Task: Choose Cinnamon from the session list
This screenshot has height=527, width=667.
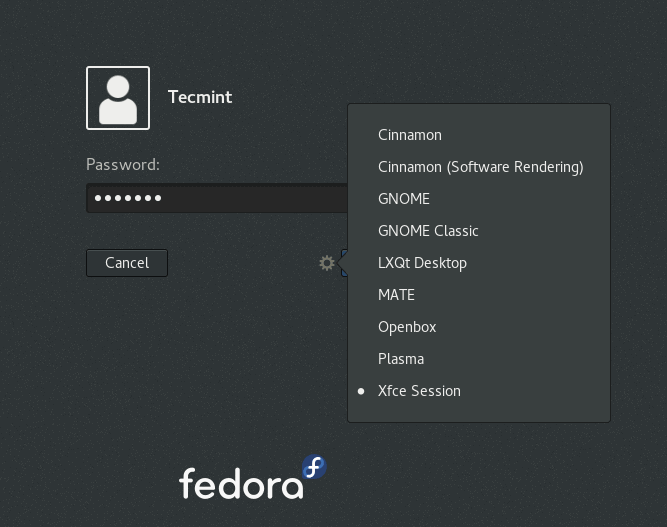Action: 410,135
